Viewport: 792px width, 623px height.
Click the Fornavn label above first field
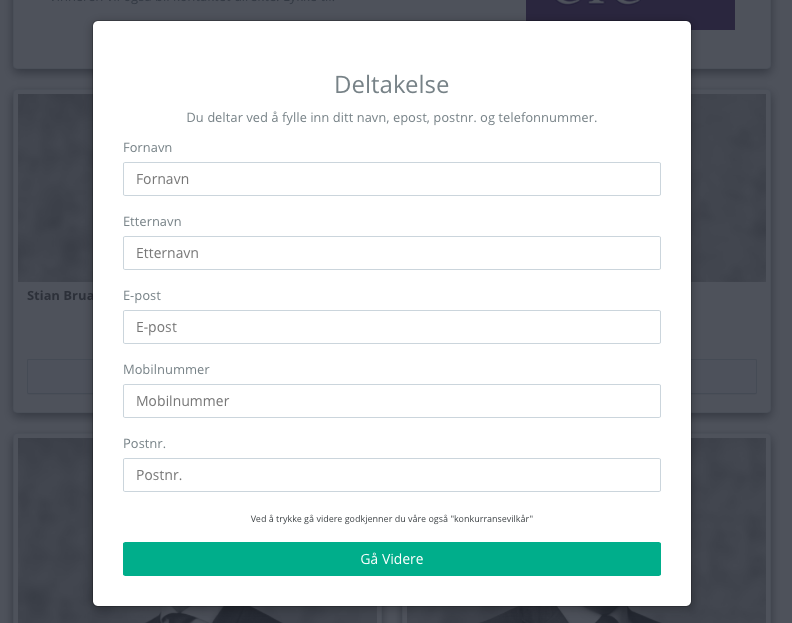[147, 148]
